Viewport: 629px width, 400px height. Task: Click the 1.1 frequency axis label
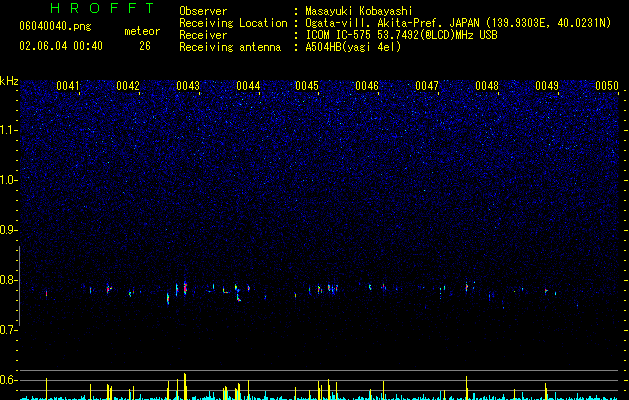pos(8,130)
